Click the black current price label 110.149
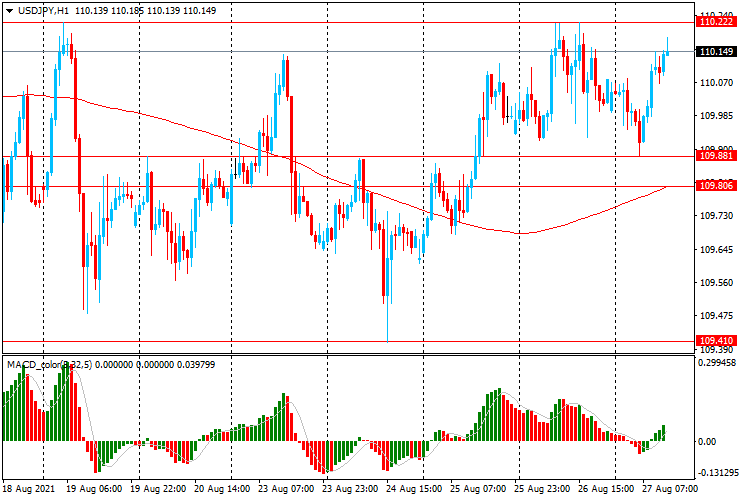 (x=716, y=51)
